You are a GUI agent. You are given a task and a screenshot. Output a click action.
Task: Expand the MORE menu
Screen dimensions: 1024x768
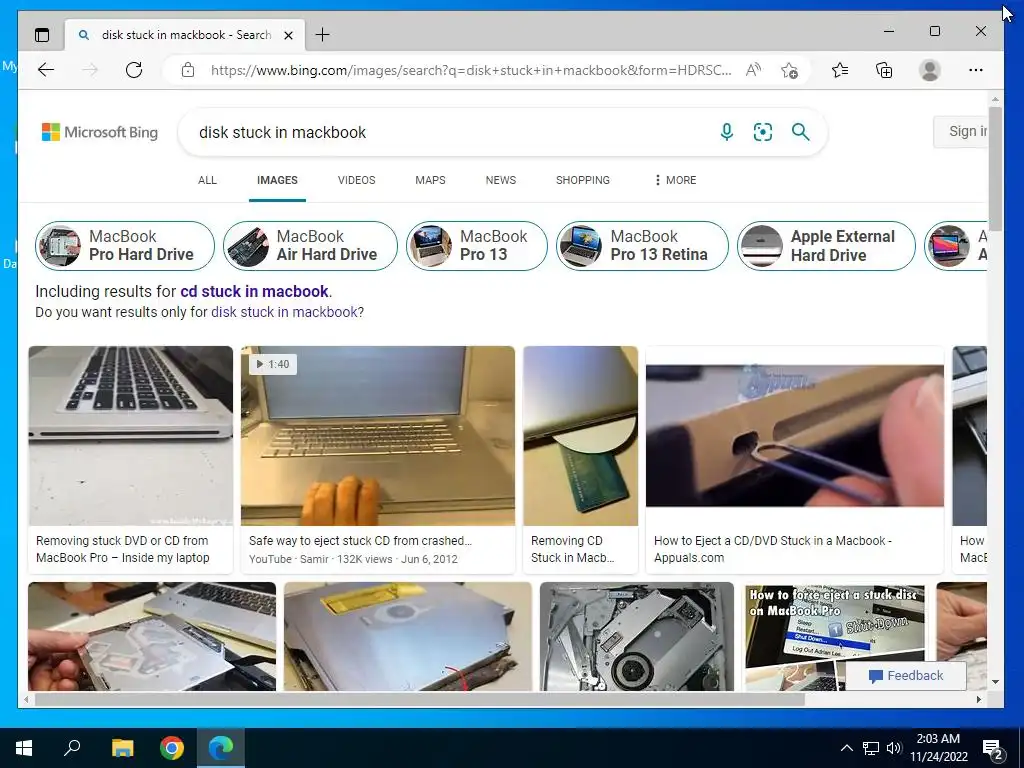675,180
